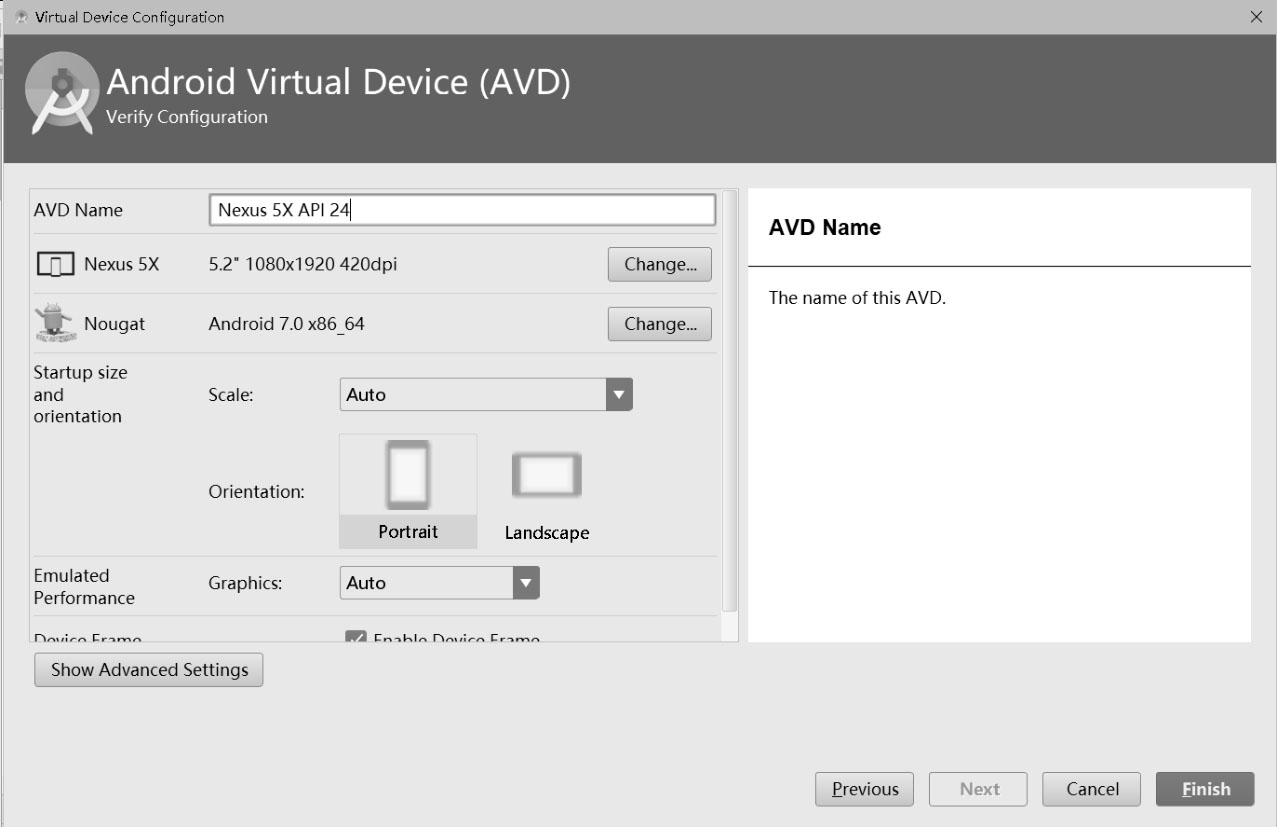The image size is (1277, 827).
Task: Change the Nexus 5X hardware device
Action: [660, 264]
